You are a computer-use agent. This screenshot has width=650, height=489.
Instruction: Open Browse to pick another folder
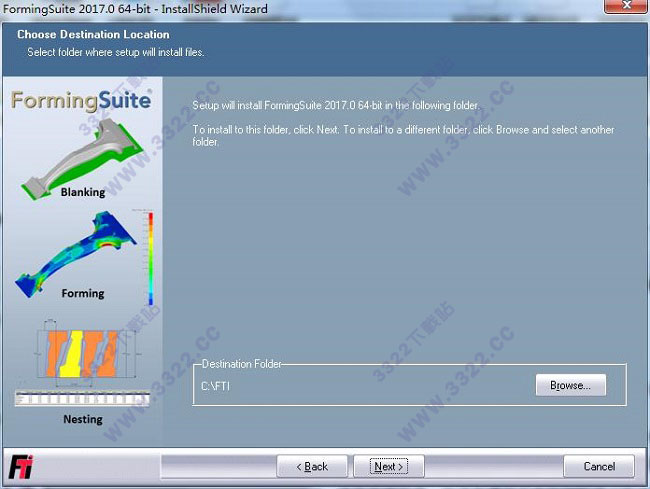pos(570,385)
